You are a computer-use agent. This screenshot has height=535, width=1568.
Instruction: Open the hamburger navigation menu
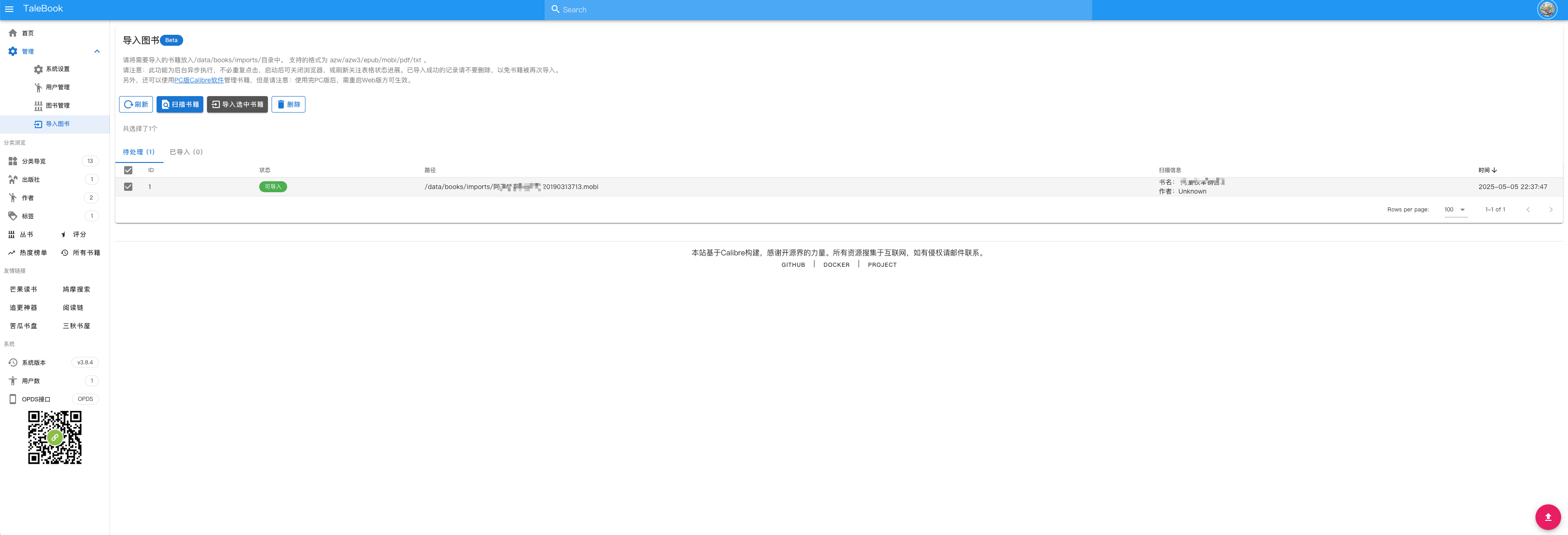pyautogui.click(x=9, y=9)
